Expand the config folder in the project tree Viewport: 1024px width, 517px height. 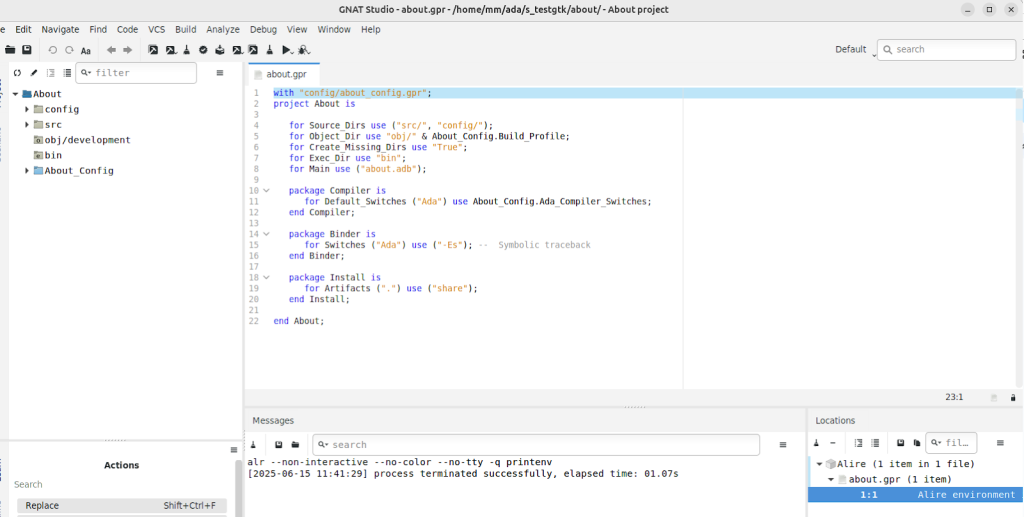pos(27,109)
